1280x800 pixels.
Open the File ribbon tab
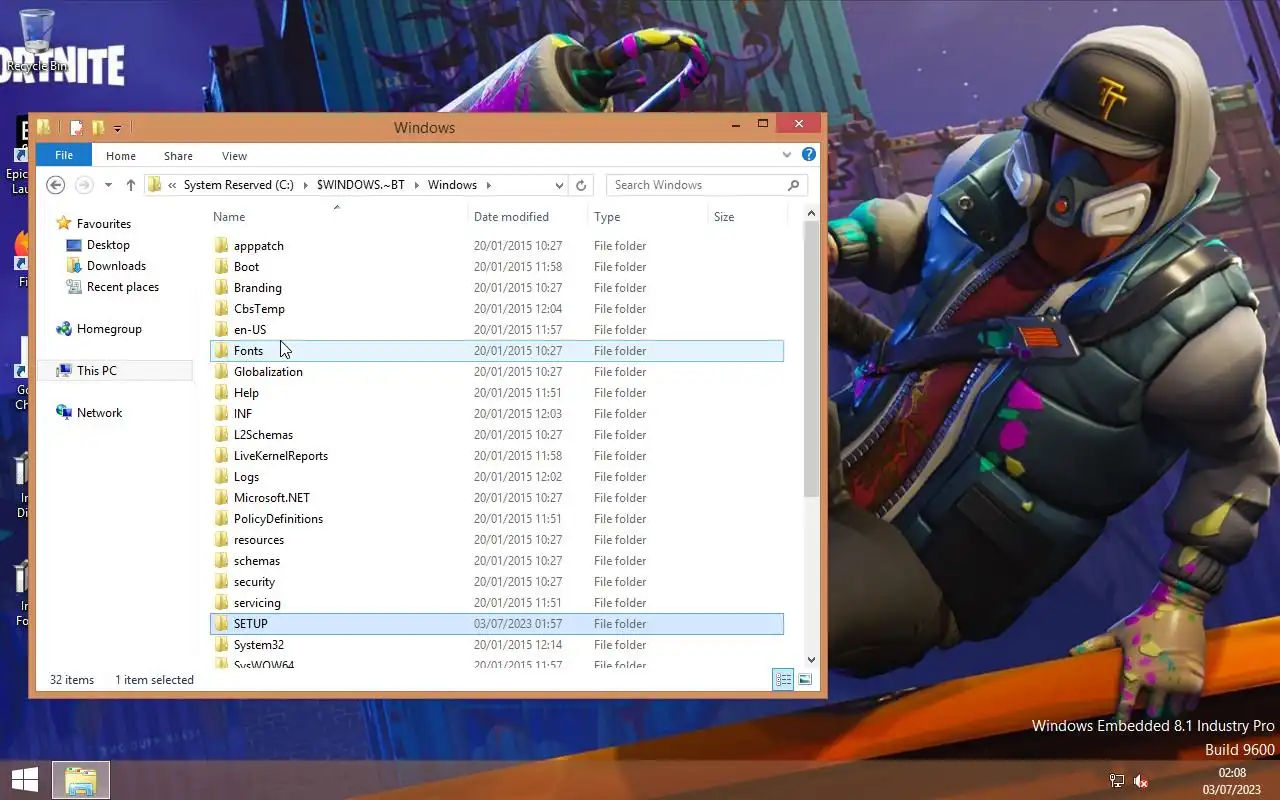pyautogui.click(x=64, y=155)
